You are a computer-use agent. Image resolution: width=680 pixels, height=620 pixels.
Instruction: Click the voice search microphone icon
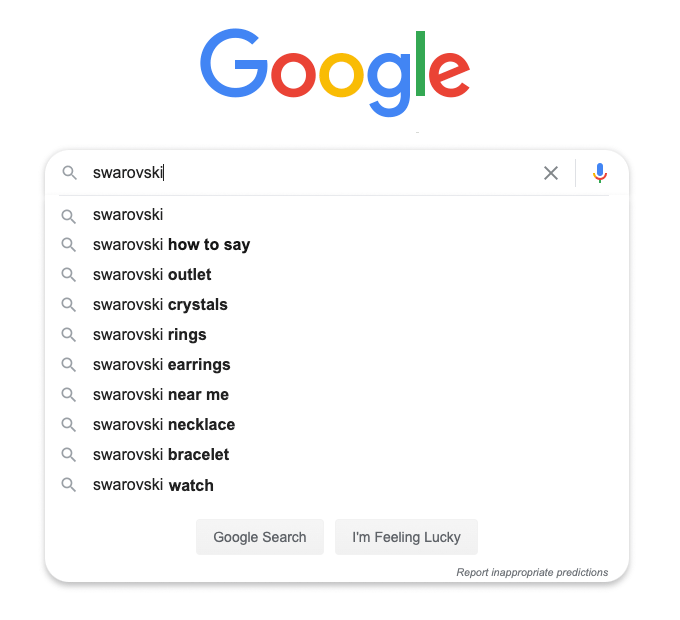point(600,173)
